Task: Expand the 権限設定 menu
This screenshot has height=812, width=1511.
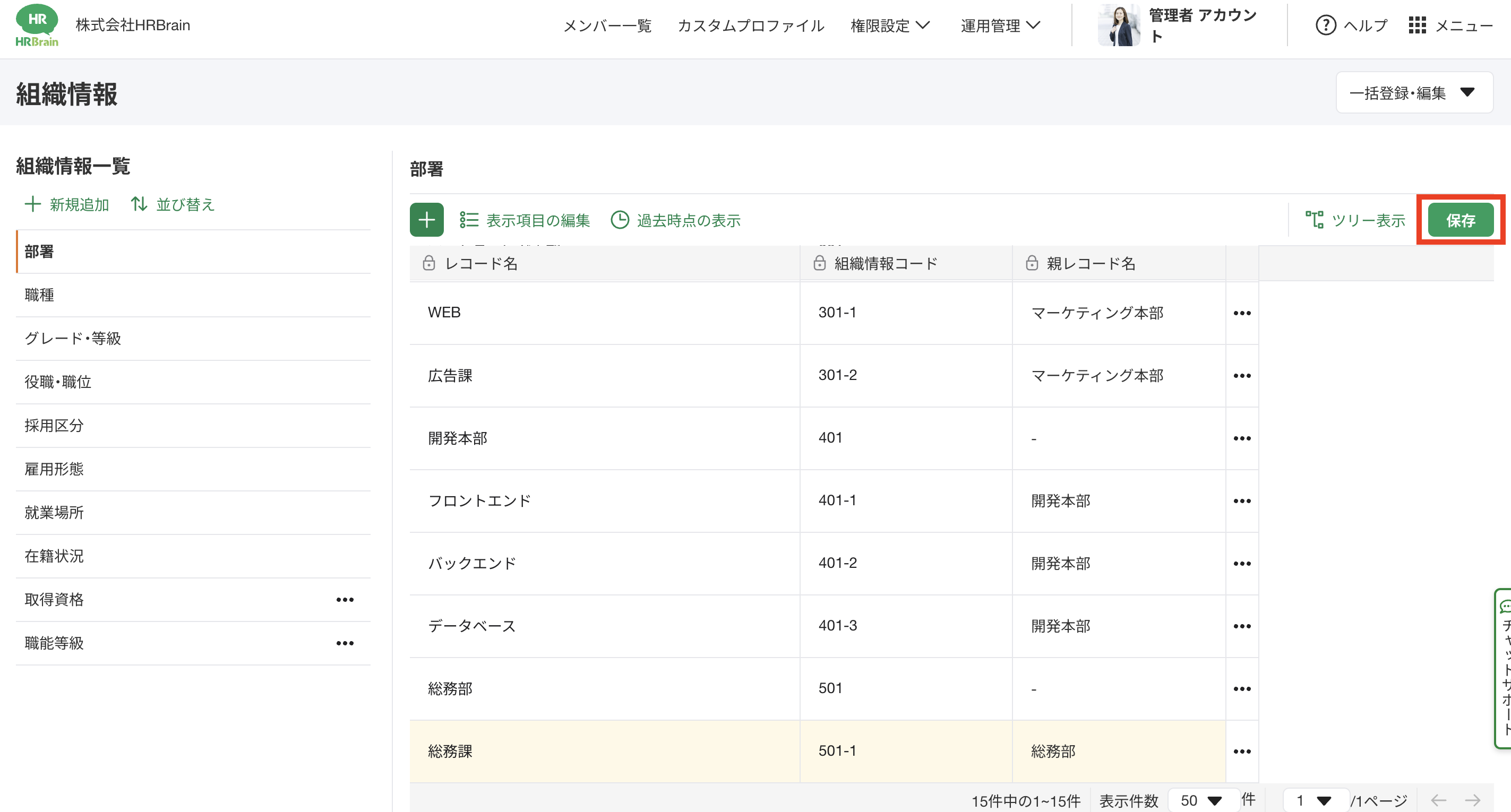Action: coord(889,25)
